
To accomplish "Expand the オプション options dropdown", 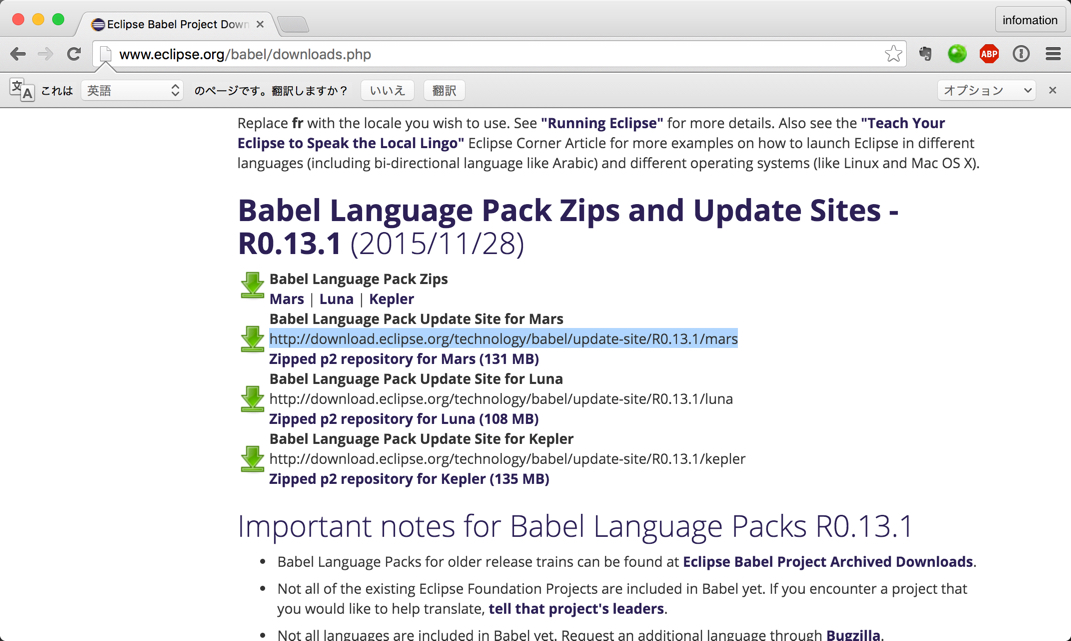I will tap(986, 90).
